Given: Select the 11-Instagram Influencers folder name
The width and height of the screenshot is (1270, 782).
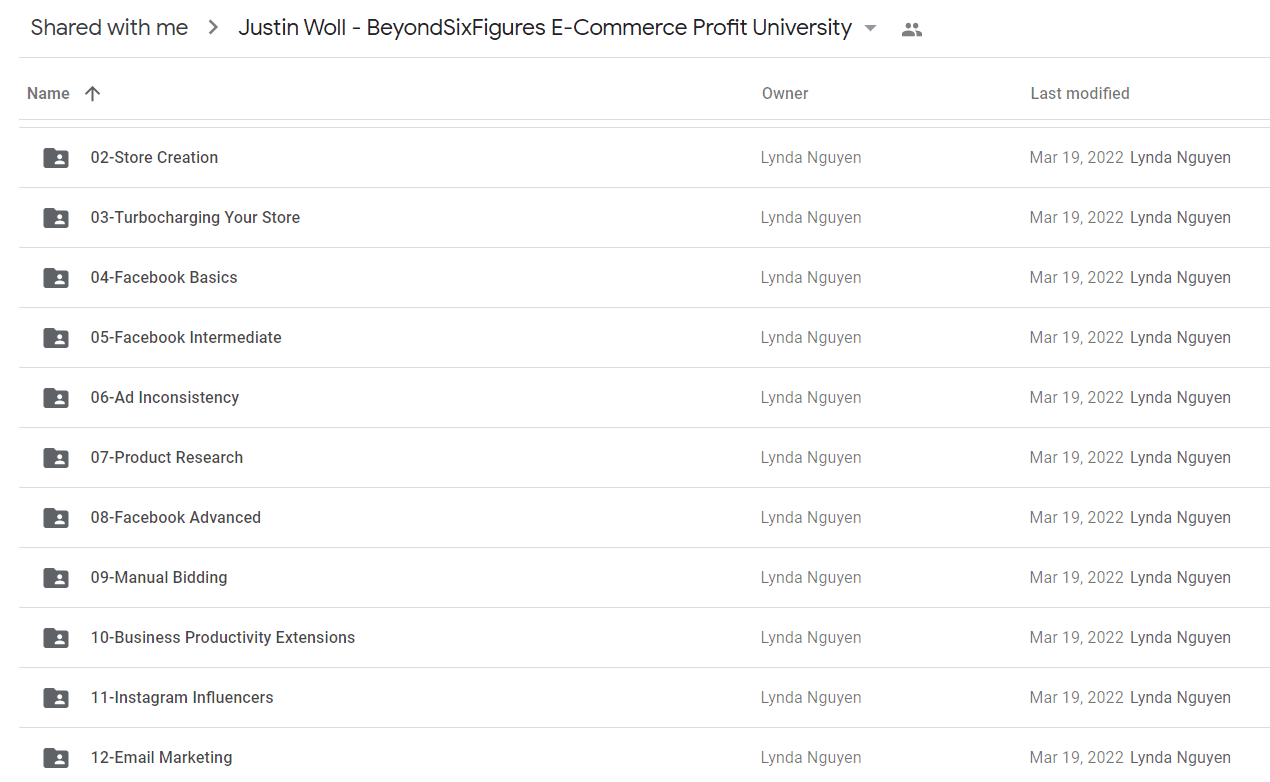Looking at the screenshot, I should tap(182, 698).
